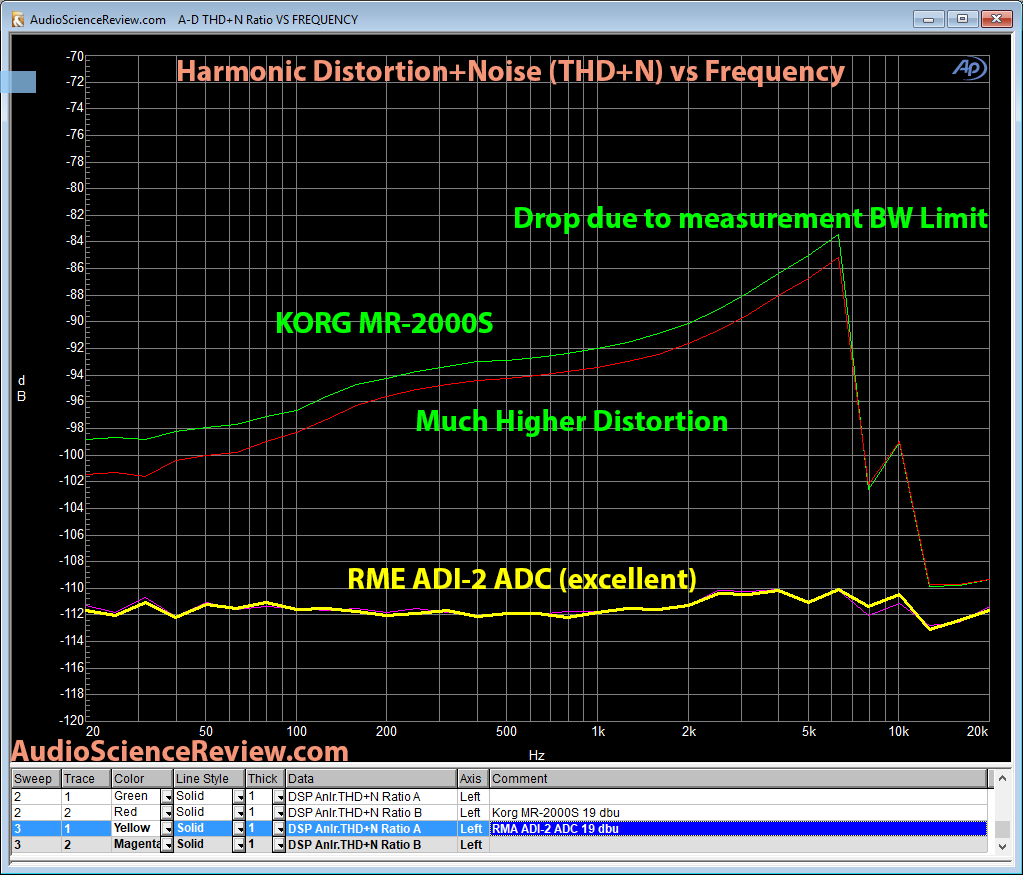1023x875 pixels.
Task: Click the legend table scrollbar thumb
Action: tap(1003, 827)
